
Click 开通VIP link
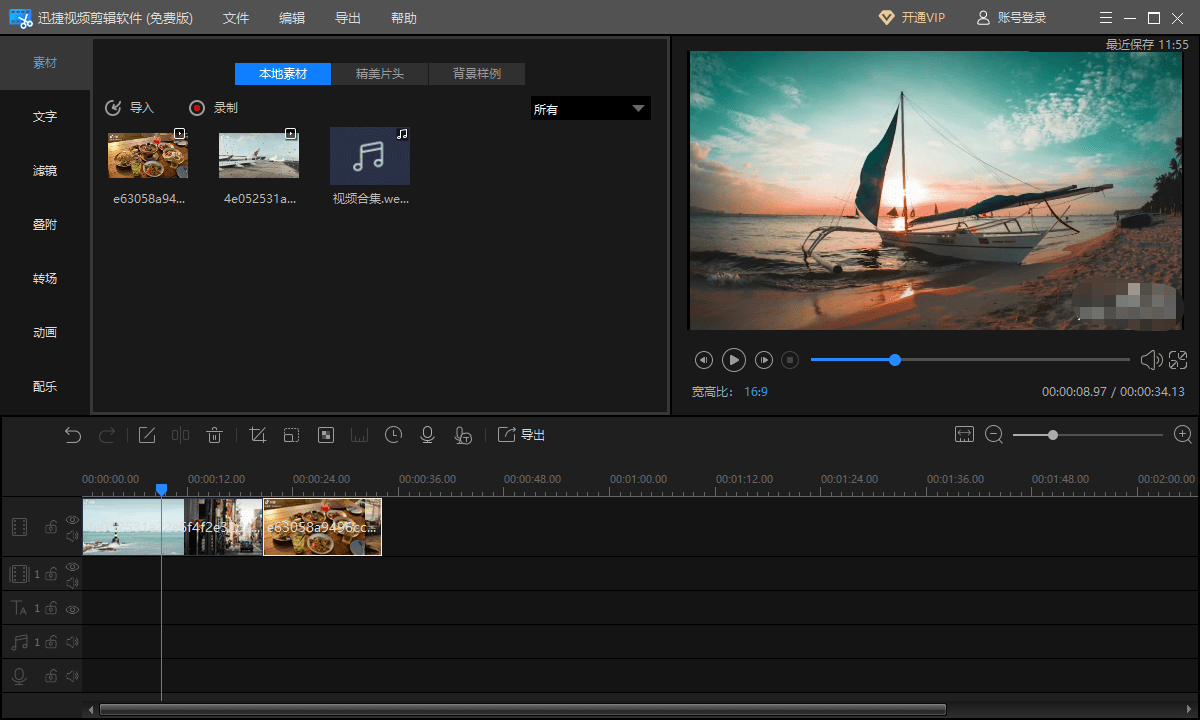tap(911, 18)
